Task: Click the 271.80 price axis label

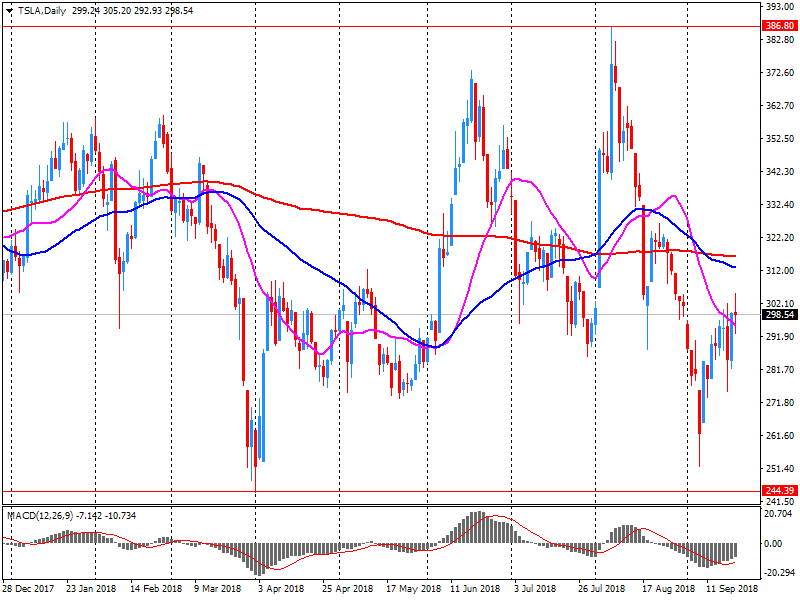Action: pos(778,403)
